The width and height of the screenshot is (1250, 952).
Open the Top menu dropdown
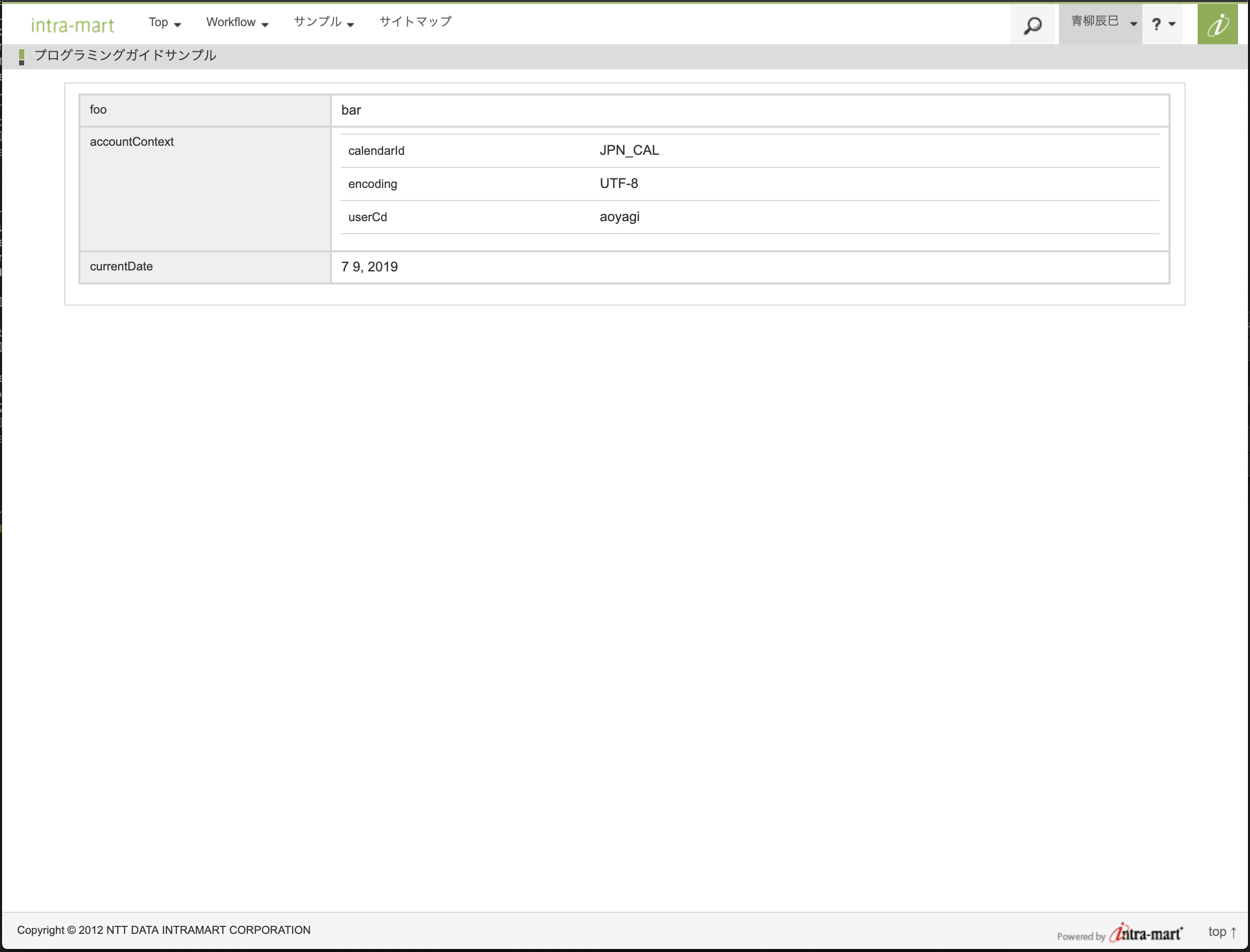[164, 23]
